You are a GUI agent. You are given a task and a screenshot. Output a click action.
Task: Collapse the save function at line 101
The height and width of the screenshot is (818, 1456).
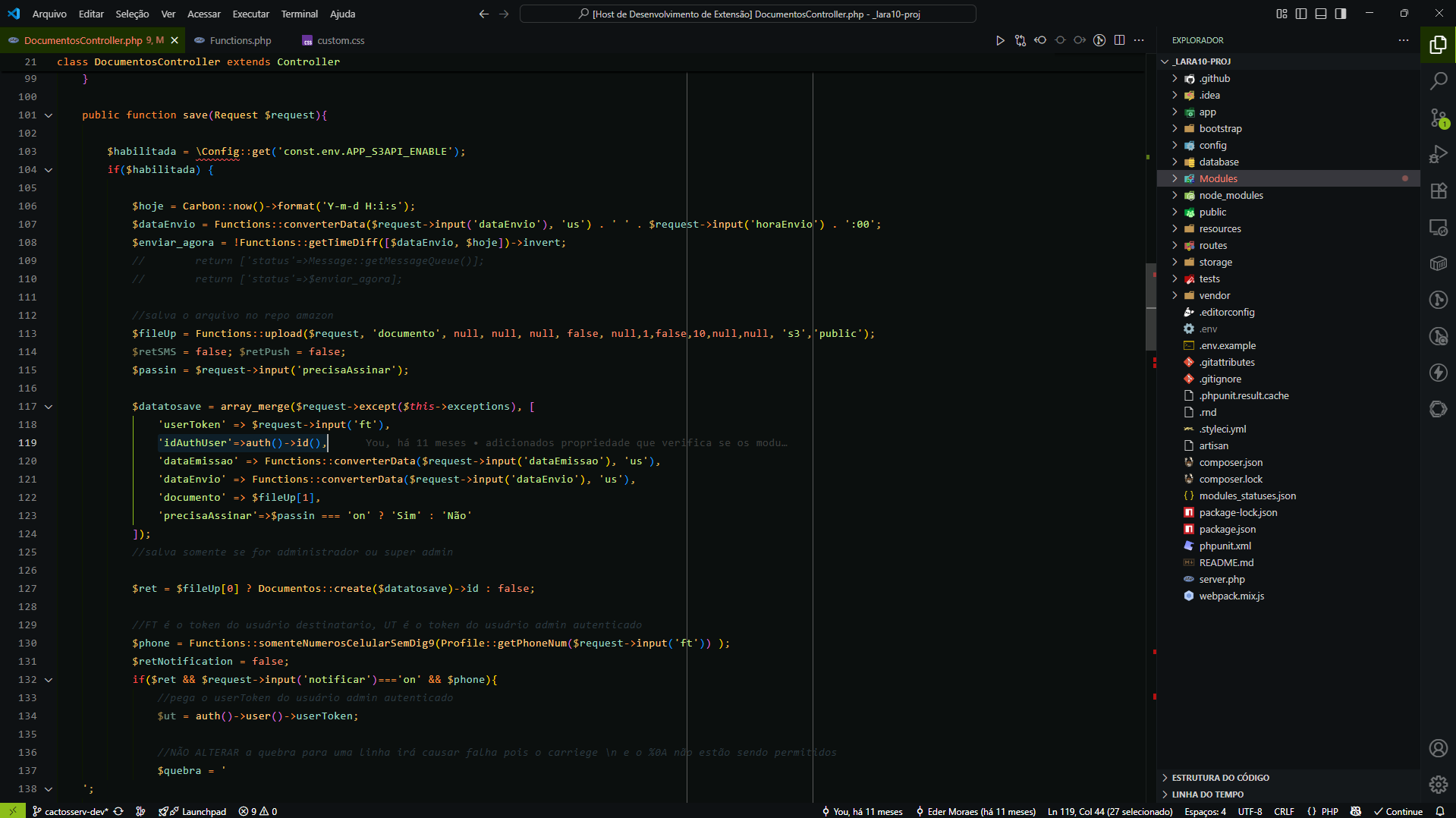pyautogui.click(x=49, y=115)
